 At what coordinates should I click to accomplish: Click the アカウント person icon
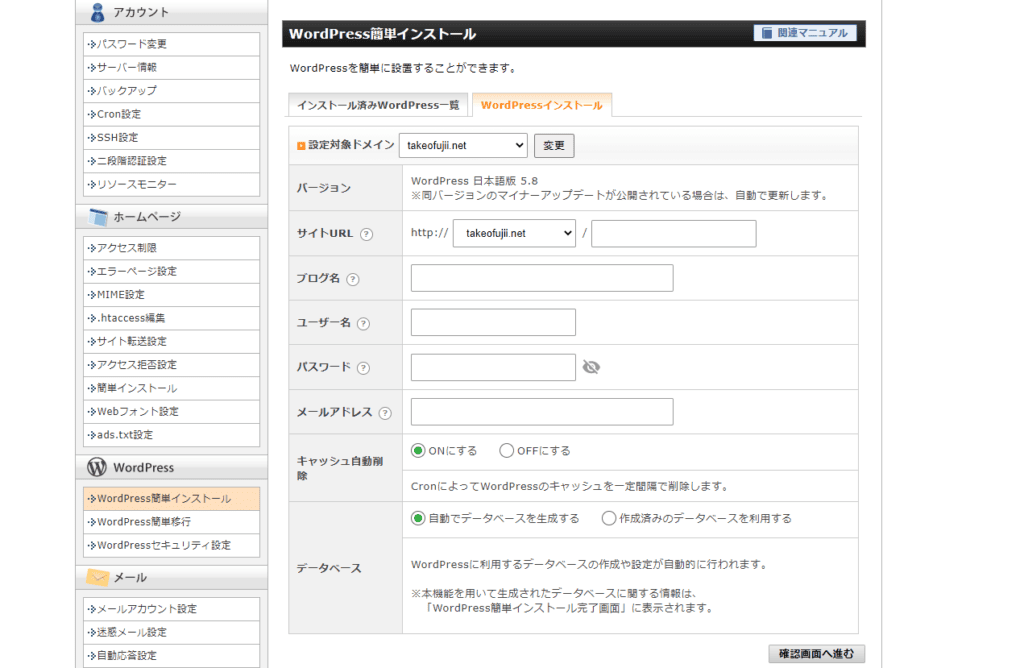97,12
